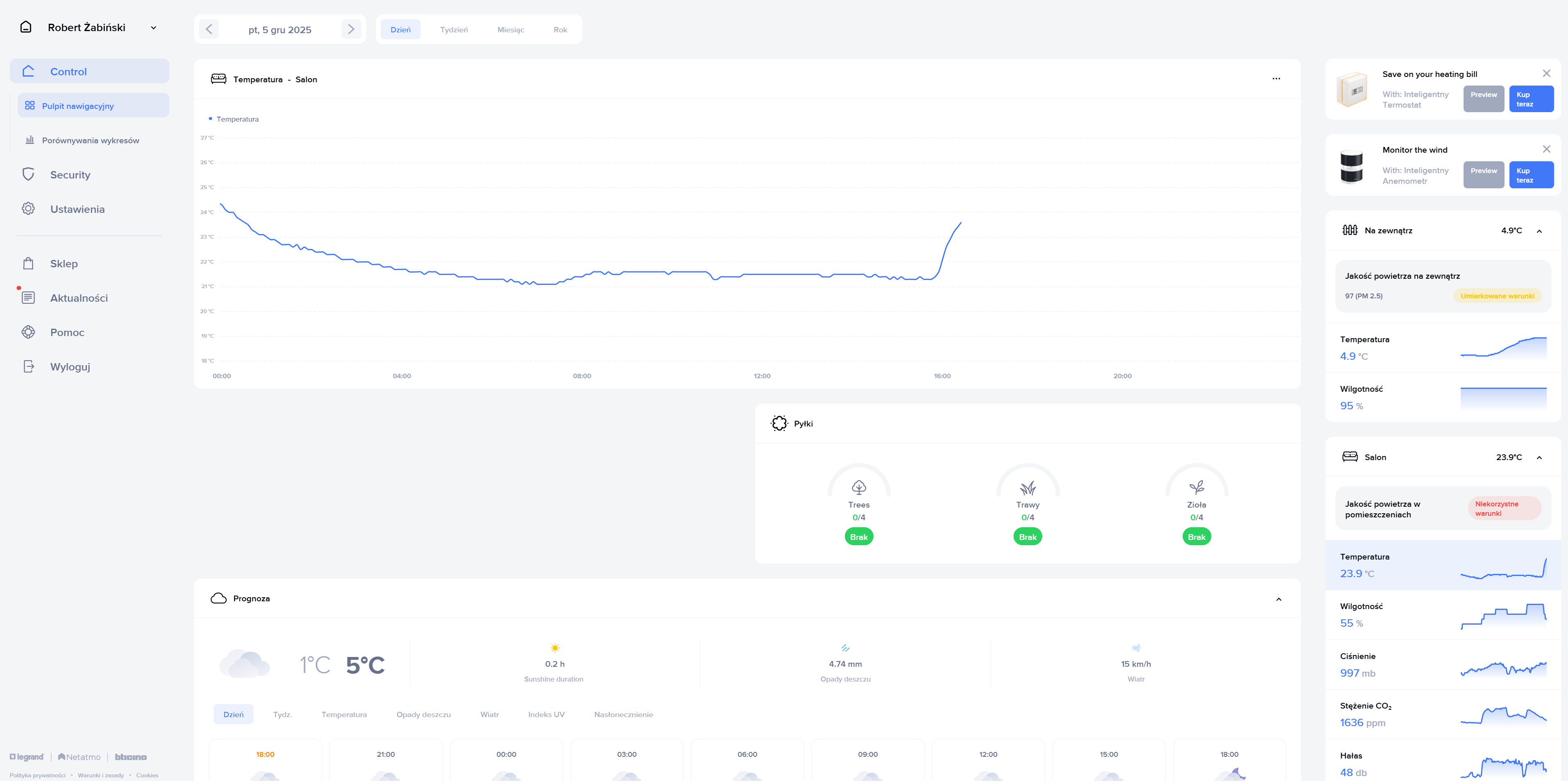This screenshot has height=781, width=1568.
Task: Go to previous day arrow
Action: [209, 29]
